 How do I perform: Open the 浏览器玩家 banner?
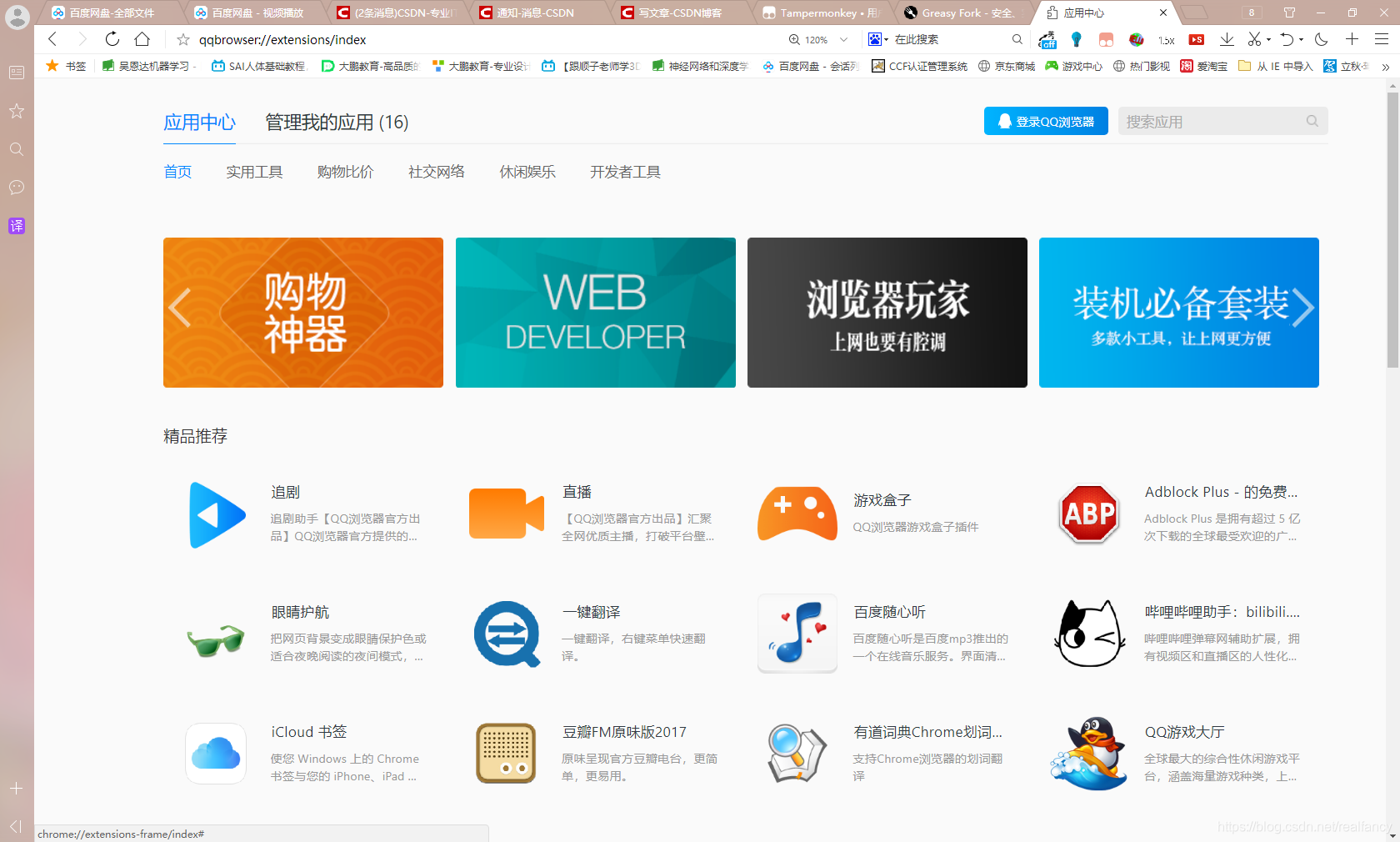click(887, 313)
